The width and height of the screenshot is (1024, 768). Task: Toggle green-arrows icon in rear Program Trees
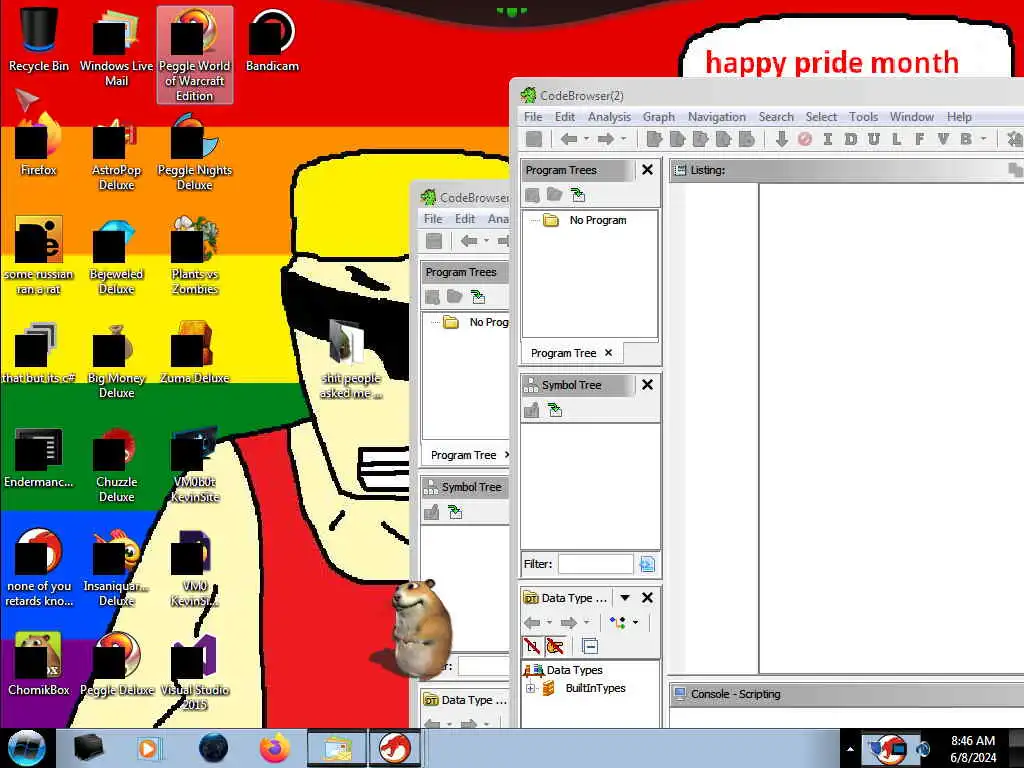tap(478, 297)
